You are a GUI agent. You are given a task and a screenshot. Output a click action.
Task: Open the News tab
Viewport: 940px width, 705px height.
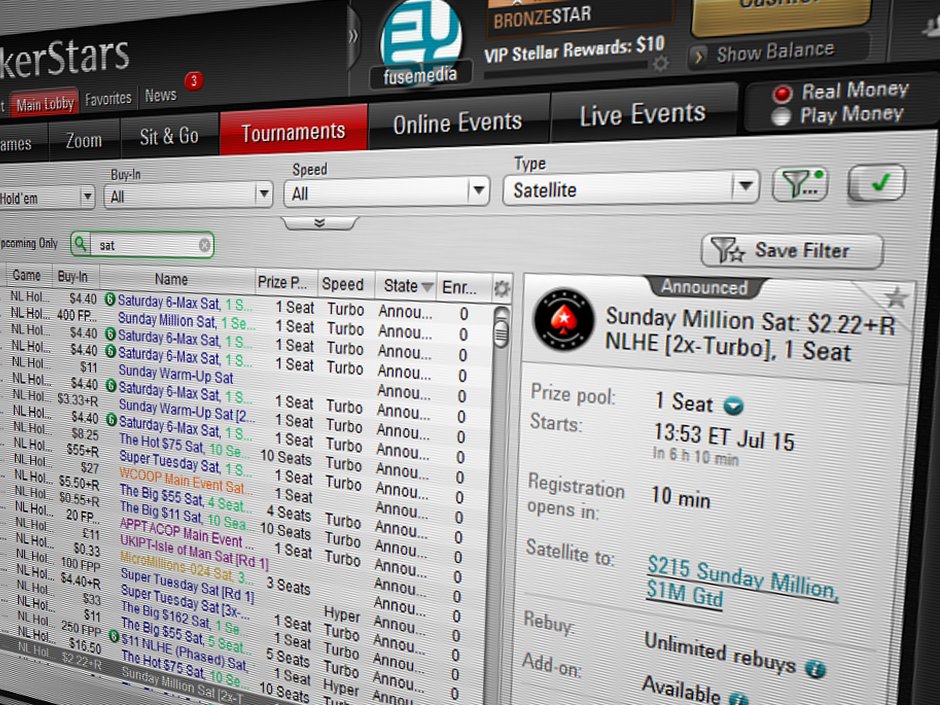tap(161, 95)
